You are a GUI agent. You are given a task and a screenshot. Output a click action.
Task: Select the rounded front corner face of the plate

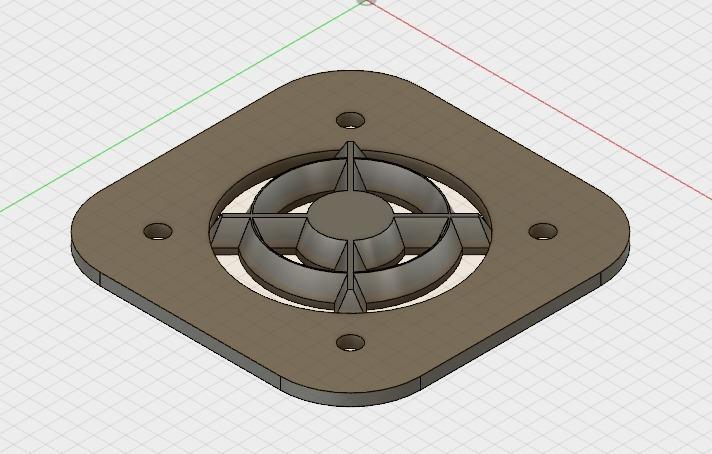click(351, 399)
